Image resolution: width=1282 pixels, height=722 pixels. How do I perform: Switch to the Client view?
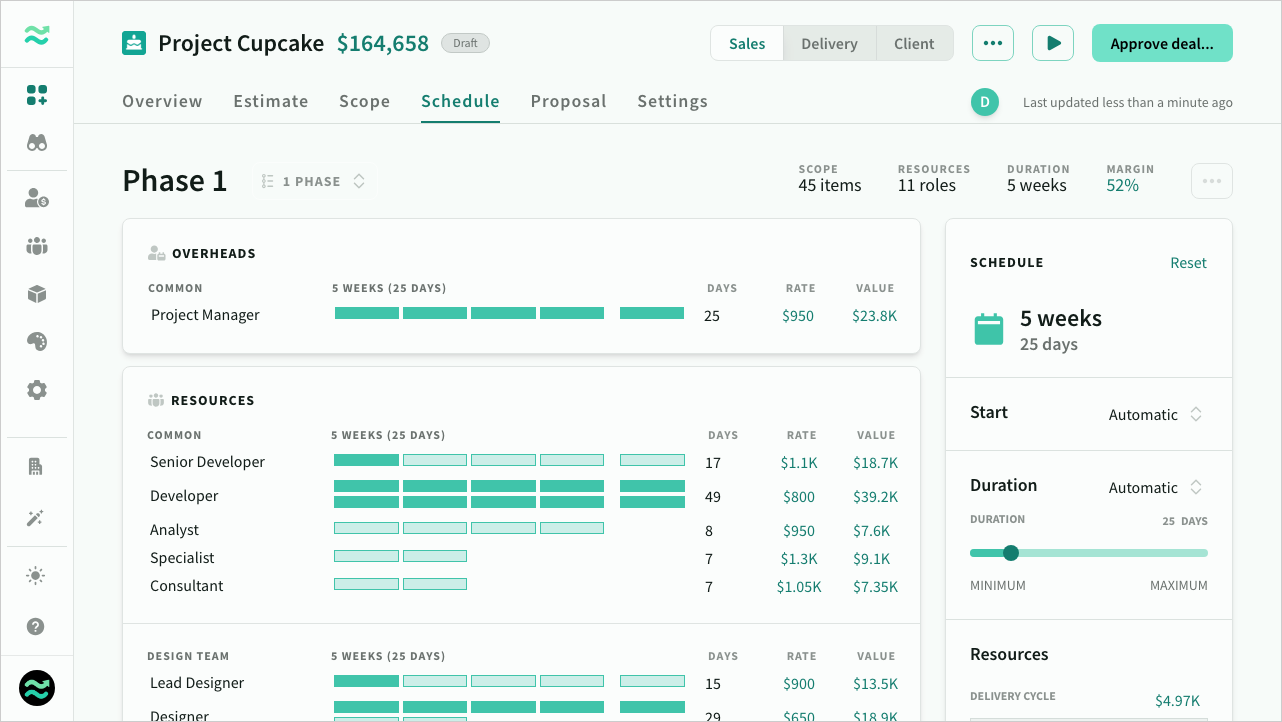pos(914,44)
